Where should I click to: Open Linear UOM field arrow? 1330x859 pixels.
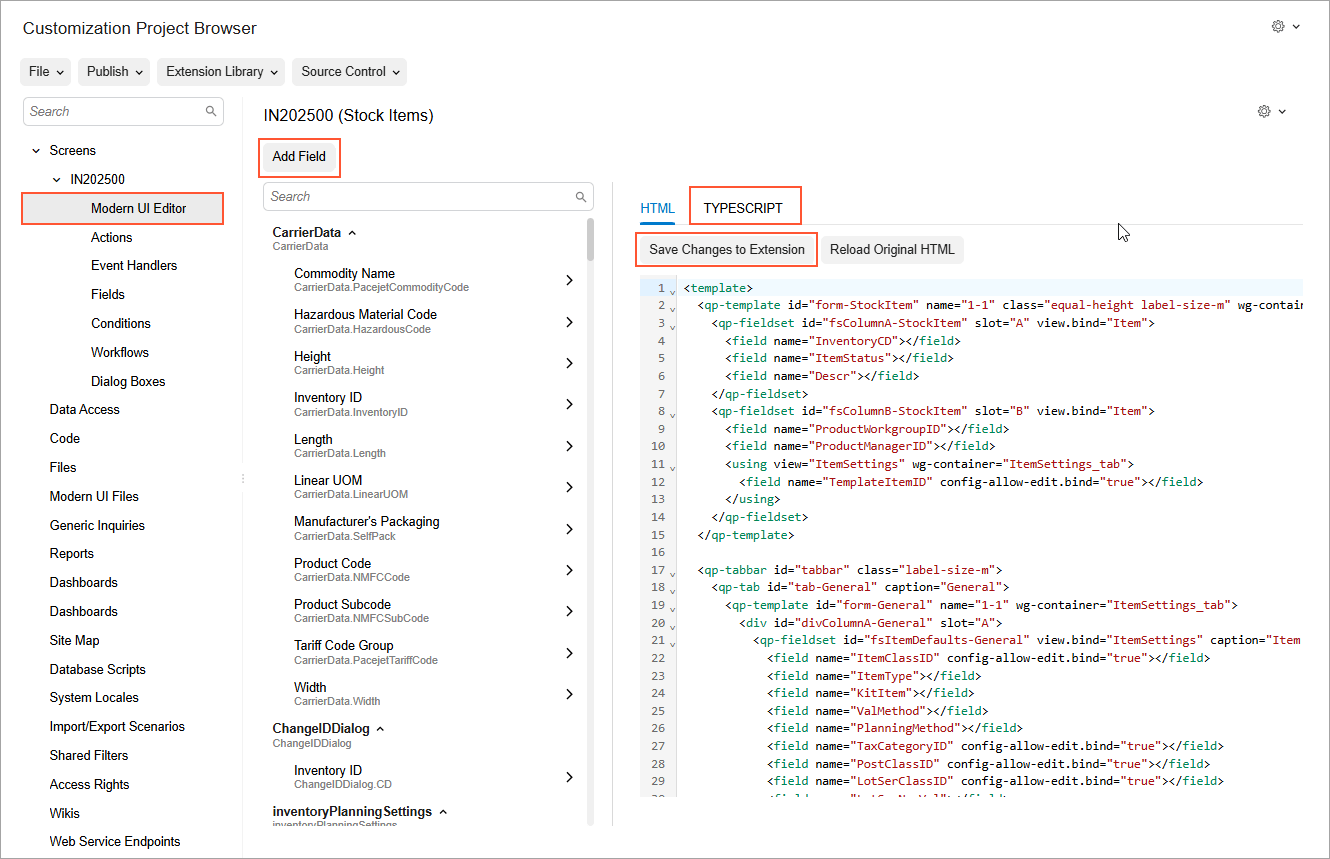click(x=569, y=487)
